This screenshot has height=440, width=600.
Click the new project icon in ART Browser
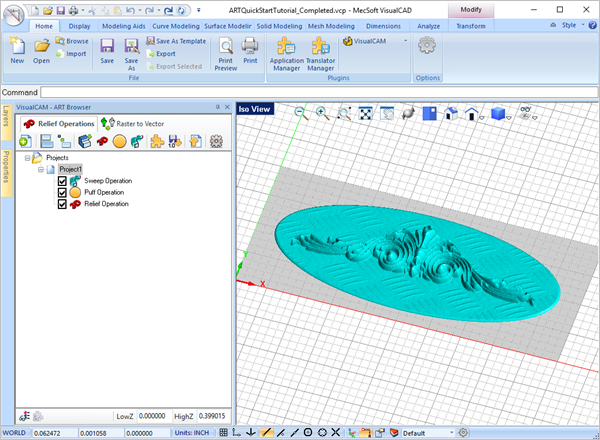[23, 142]
